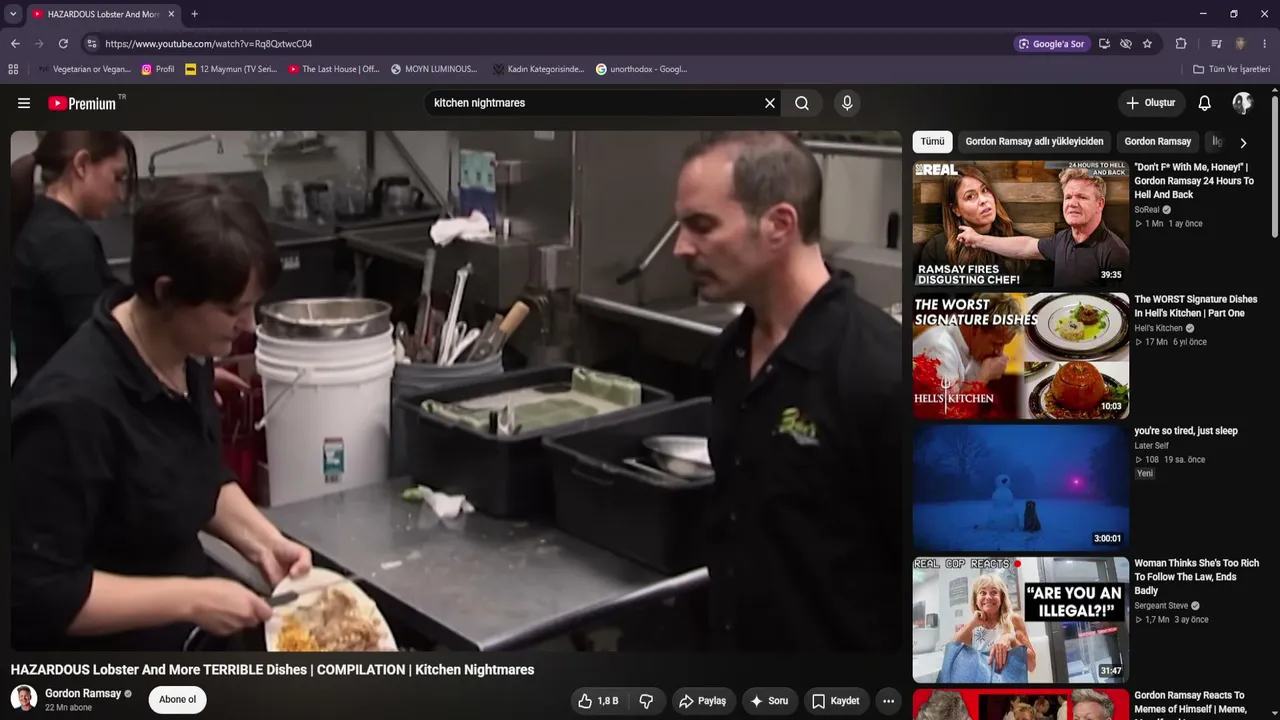Open "you're so tired, just sleep" title
1280x720 pixels.
1186,431
